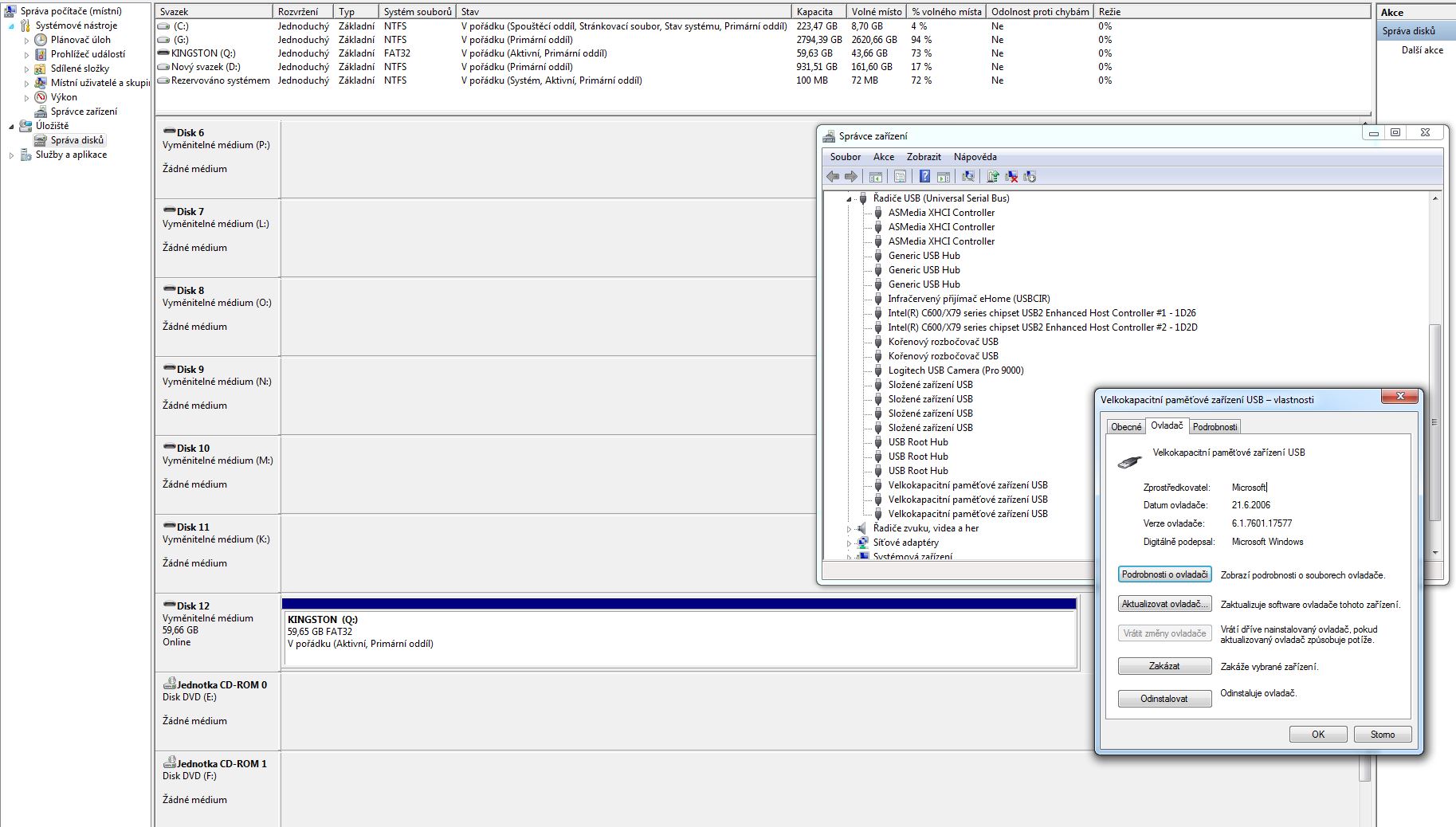Image resolution: width=1456 pixels, height=827 pixels.
Task: Click the Logitech USB Camera device icon
Action: coord(878,370)
